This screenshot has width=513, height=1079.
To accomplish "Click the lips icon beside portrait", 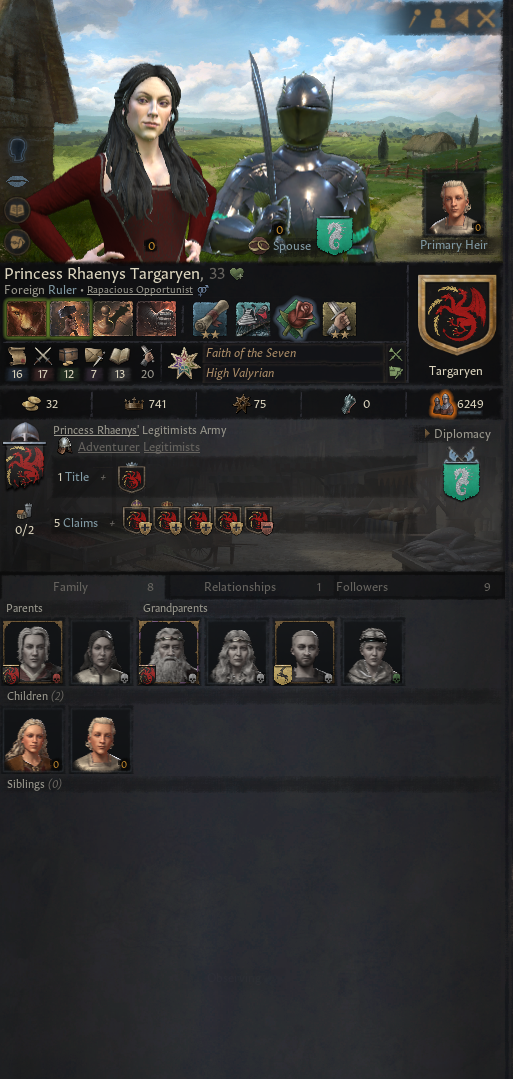I will 17,180.
